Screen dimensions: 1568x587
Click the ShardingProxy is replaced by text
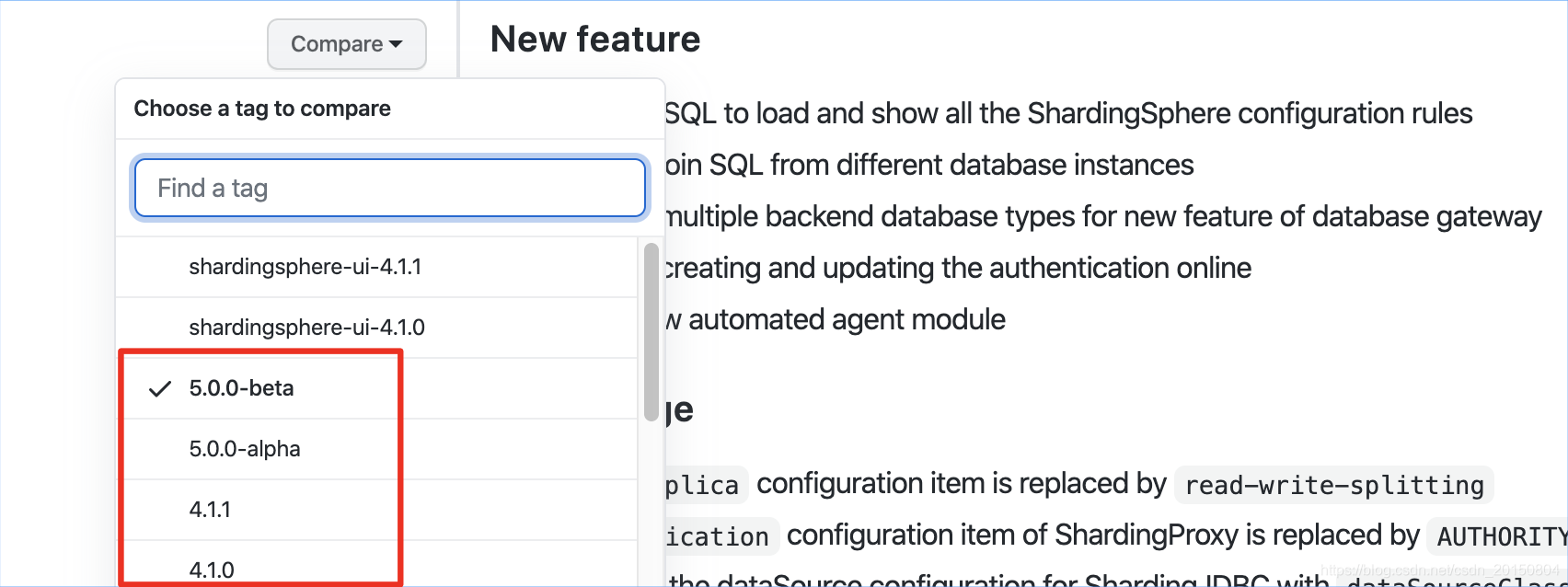(1102, 535)
